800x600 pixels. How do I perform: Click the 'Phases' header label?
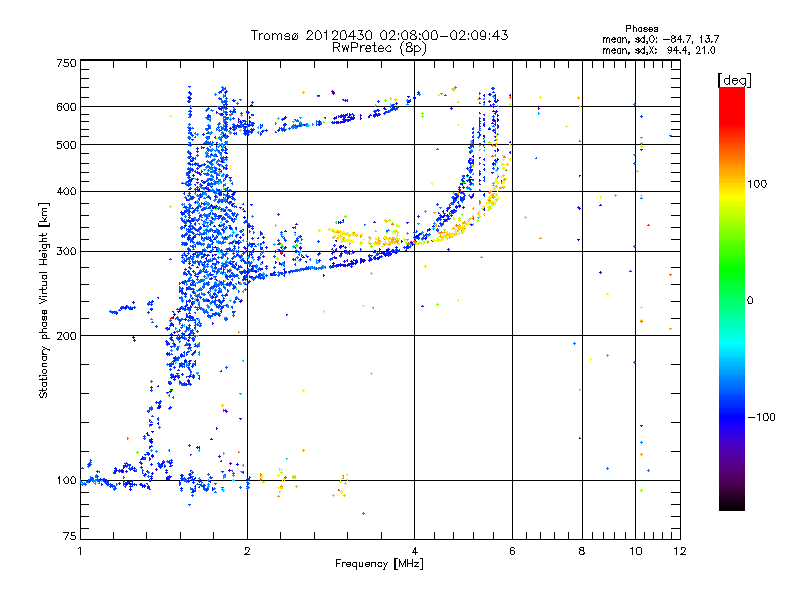point(641,29)
